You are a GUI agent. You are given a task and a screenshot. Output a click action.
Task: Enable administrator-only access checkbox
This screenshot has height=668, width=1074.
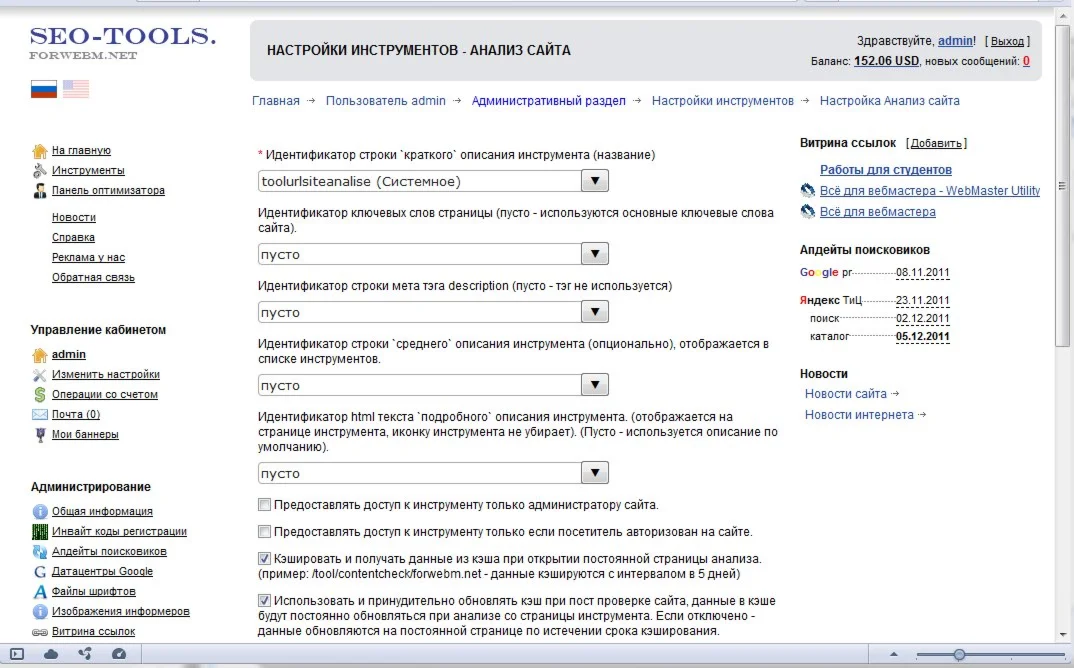(265, 505)
